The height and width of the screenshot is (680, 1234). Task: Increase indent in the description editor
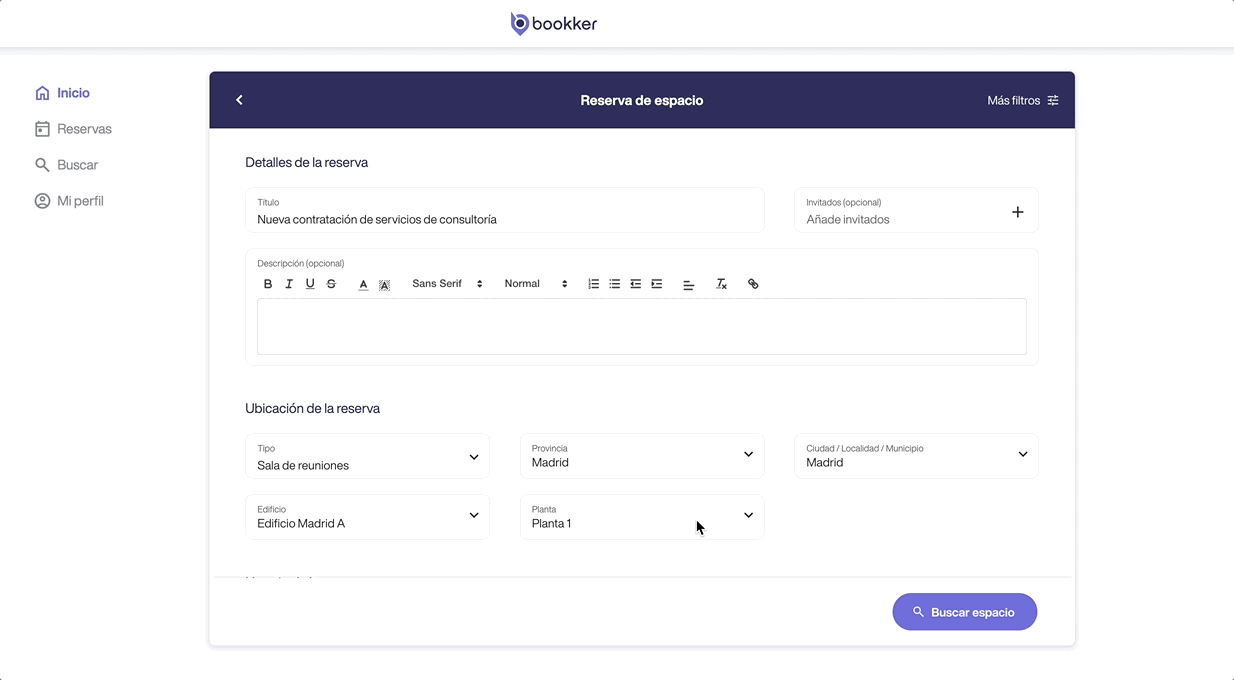[656, 284]
